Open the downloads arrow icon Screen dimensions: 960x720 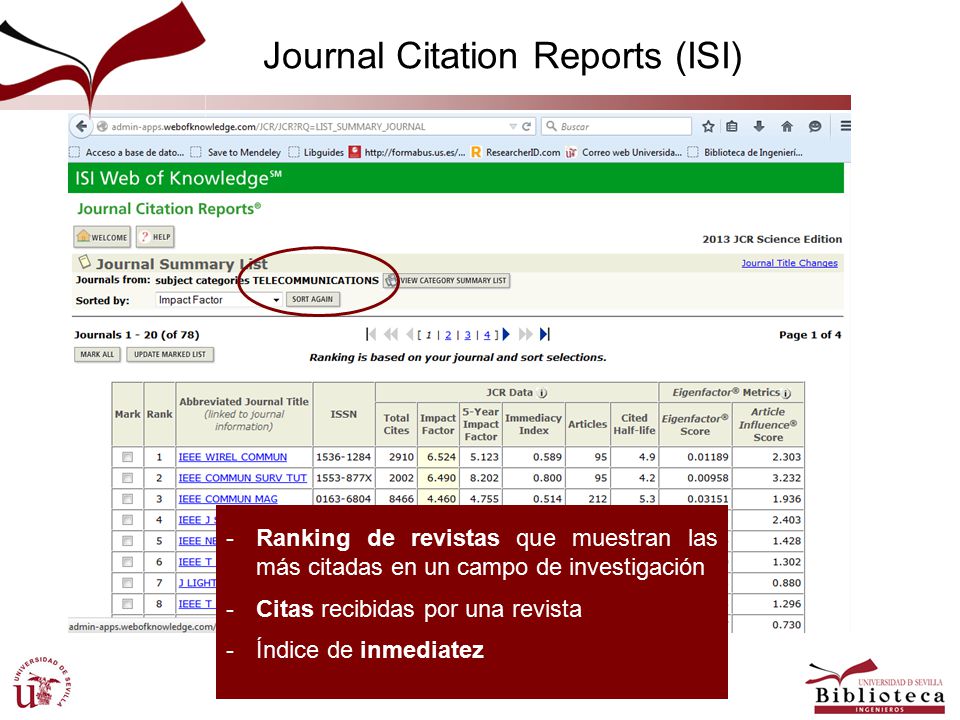759,127
